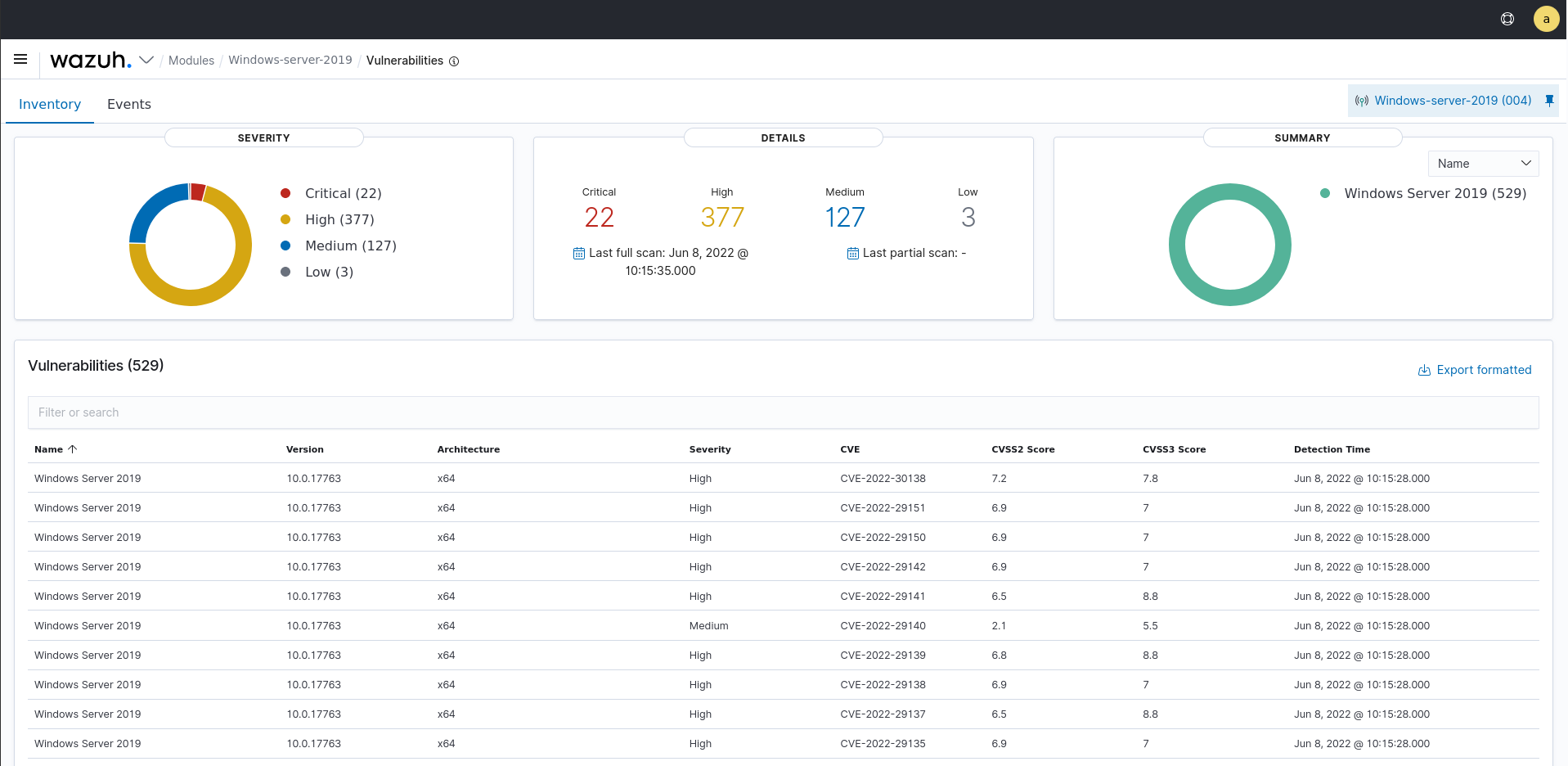
Task: Click the help life-preserver icon in top bar
Action: pos(1507,19)
